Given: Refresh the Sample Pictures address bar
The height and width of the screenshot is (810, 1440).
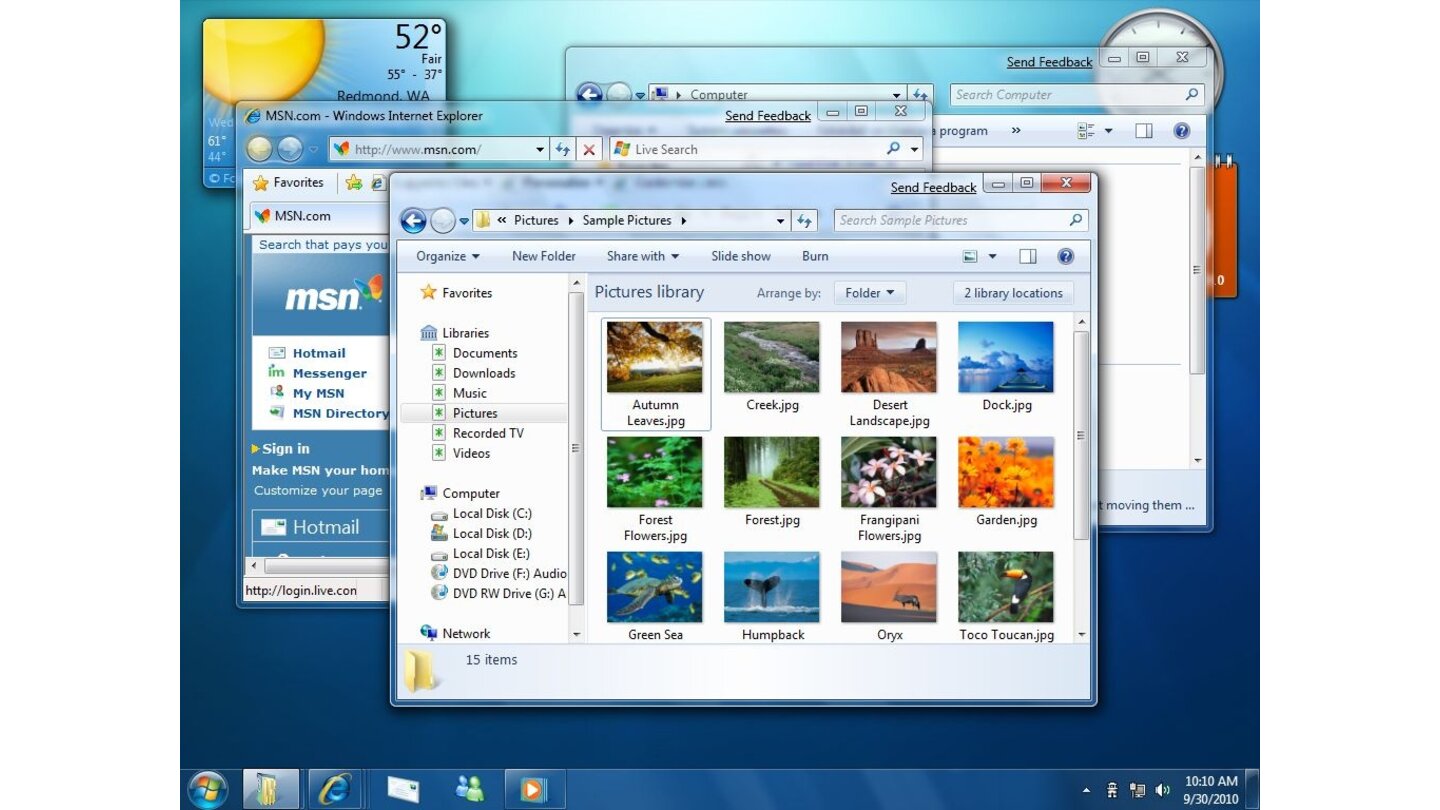Looking at the screenshot, I should (805, 221).
